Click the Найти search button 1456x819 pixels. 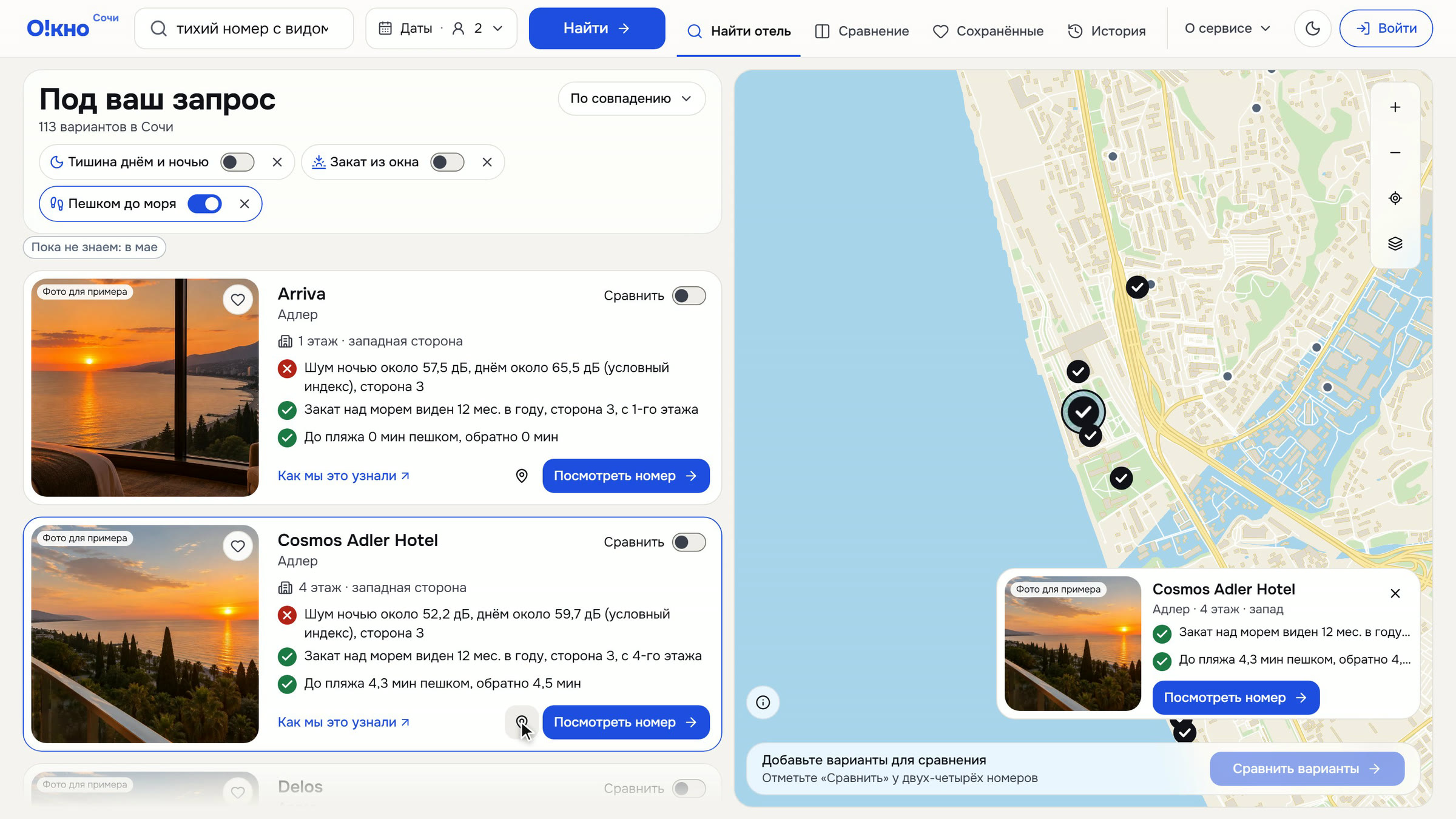coord(597,29)
